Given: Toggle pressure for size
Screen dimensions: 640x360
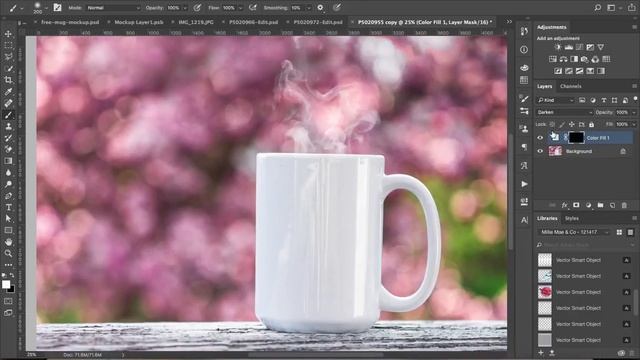Looking at the screenshot, I should 336,8.
